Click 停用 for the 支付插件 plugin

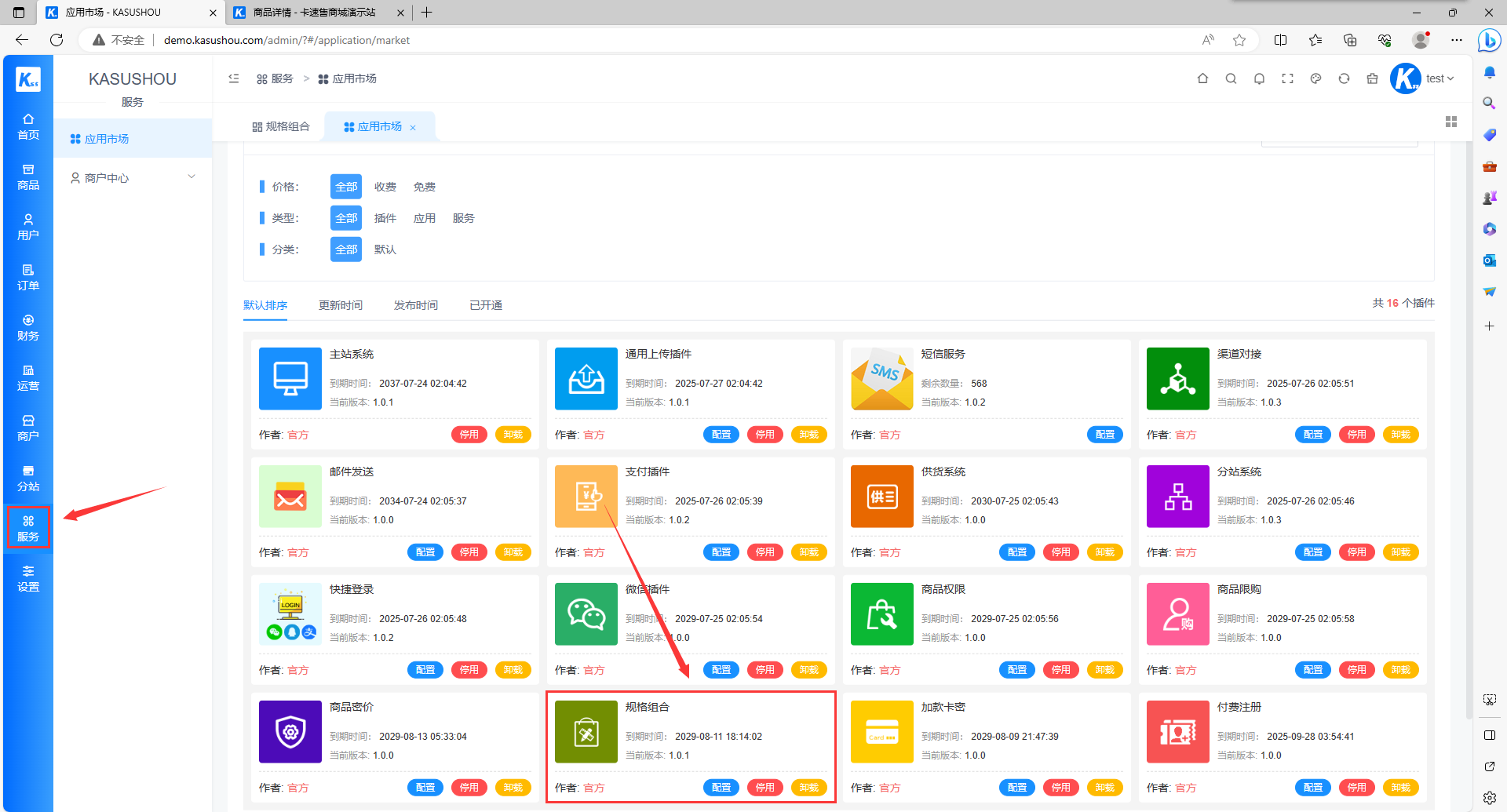765,552
